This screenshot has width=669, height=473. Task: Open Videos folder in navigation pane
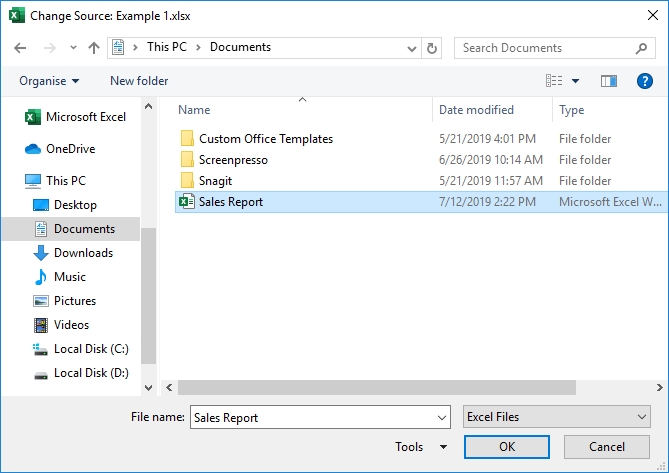coord(71,325)
